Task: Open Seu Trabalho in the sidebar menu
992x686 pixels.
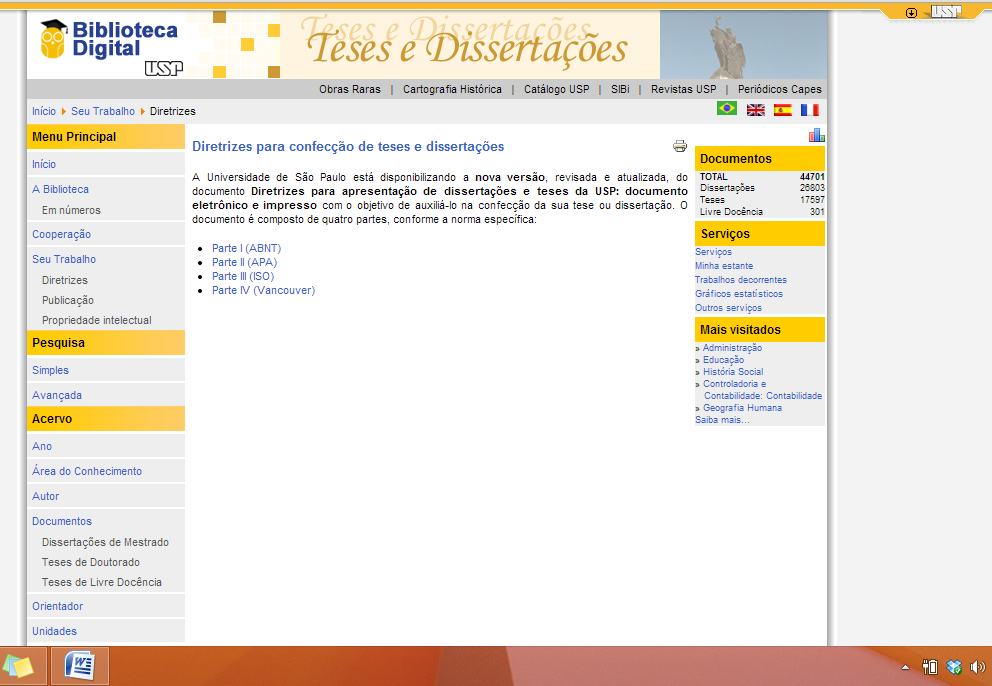Action: click(64, 259)
